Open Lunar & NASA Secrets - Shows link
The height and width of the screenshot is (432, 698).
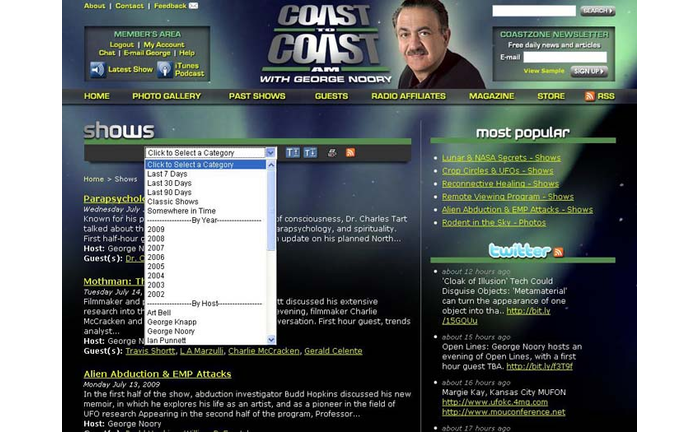tap(501, 158)
